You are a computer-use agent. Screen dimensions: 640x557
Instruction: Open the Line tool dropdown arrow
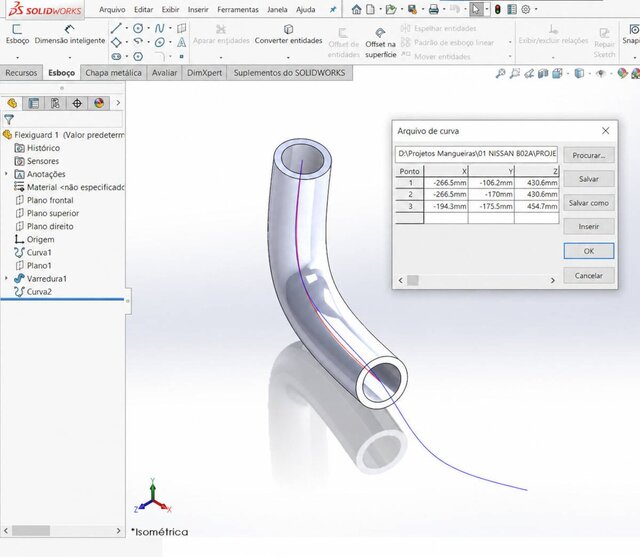click(127, 28)
